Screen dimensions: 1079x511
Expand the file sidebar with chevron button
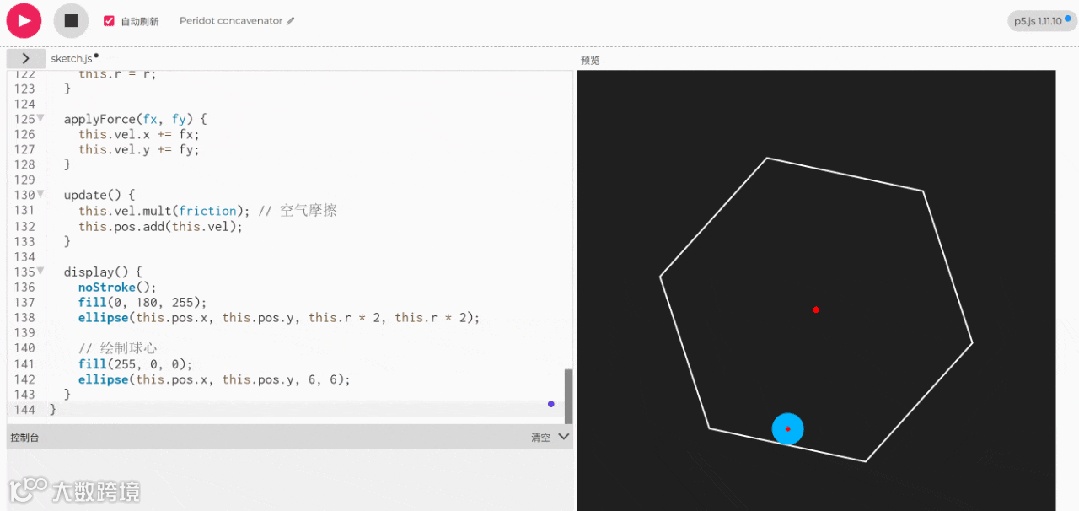point(25,58)
